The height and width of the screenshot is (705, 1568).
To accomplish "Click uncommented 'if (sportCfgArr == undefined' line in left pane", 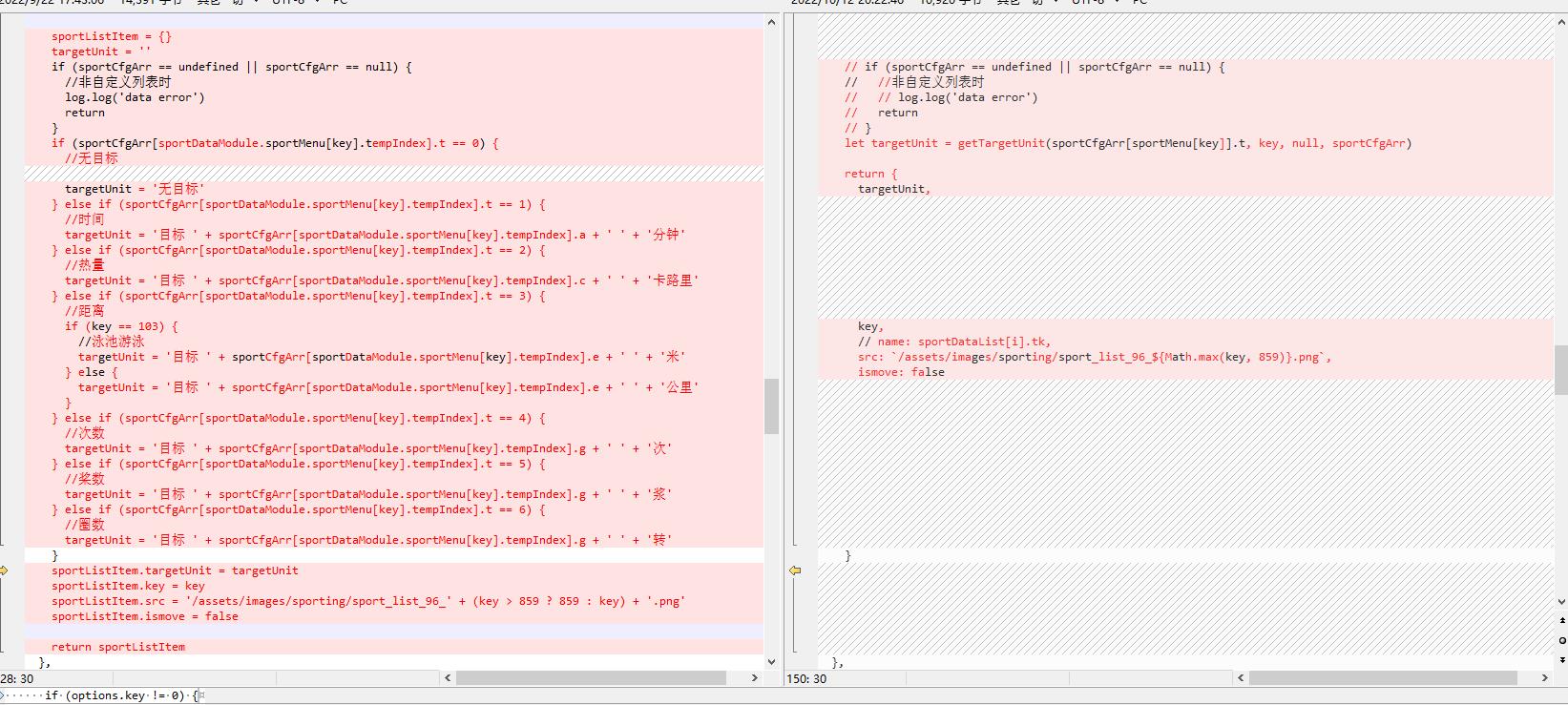I will pyautogui.click(x=232, y=67).
